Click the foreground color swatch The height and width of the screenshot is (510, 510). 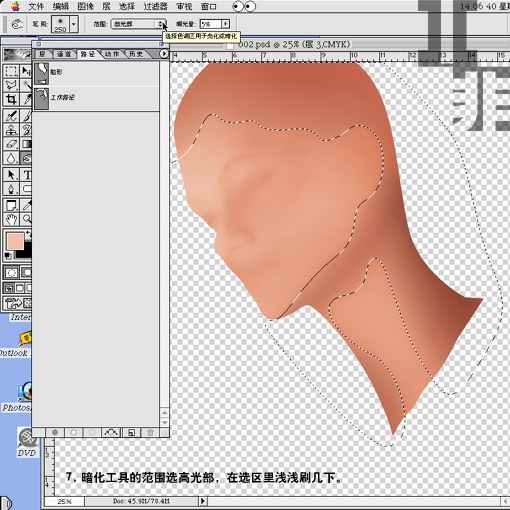(x=15, y=241)
